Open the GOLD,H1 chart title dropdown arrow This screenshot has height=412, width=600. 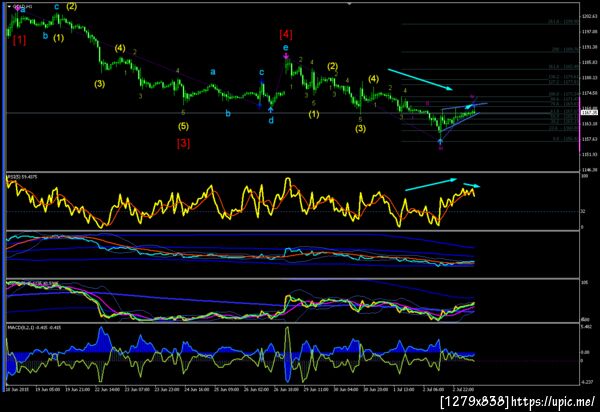[x=10, y=7]
